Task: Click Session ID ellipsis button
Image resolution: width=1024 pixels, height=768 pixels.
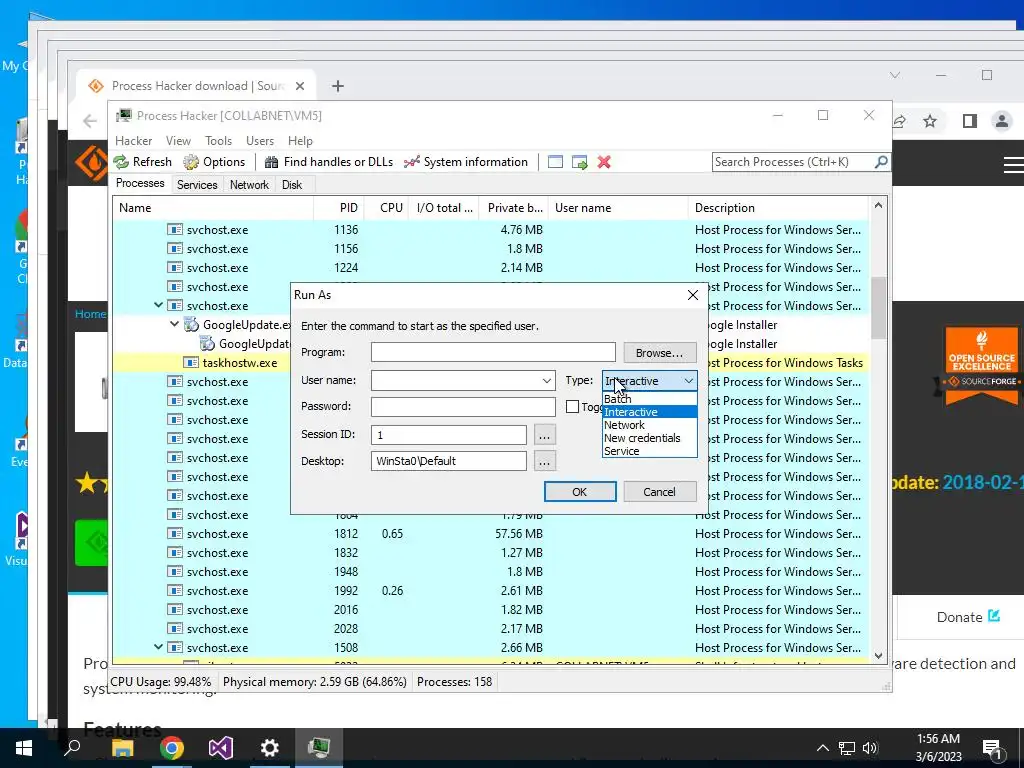Action: [x=545, y=434]
